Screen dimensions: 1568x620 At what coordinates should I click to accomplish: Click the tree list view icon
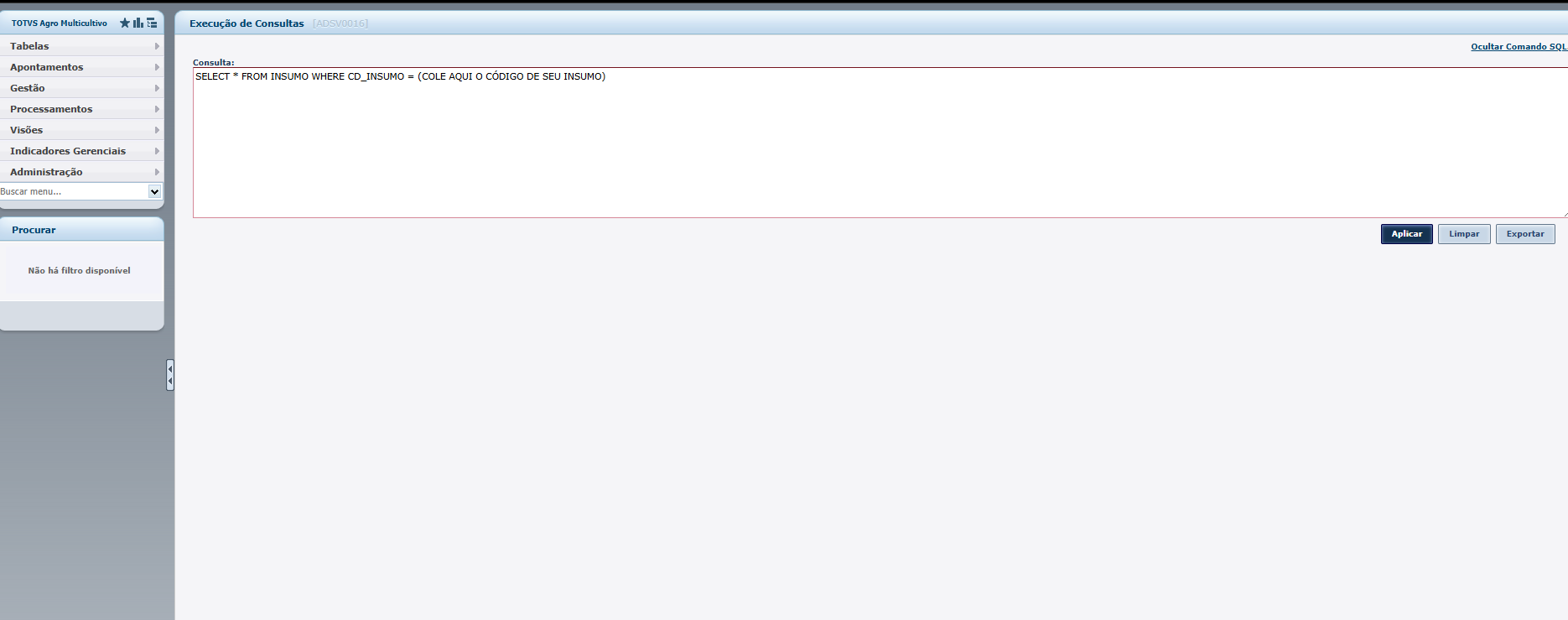[x=152, y=23]
